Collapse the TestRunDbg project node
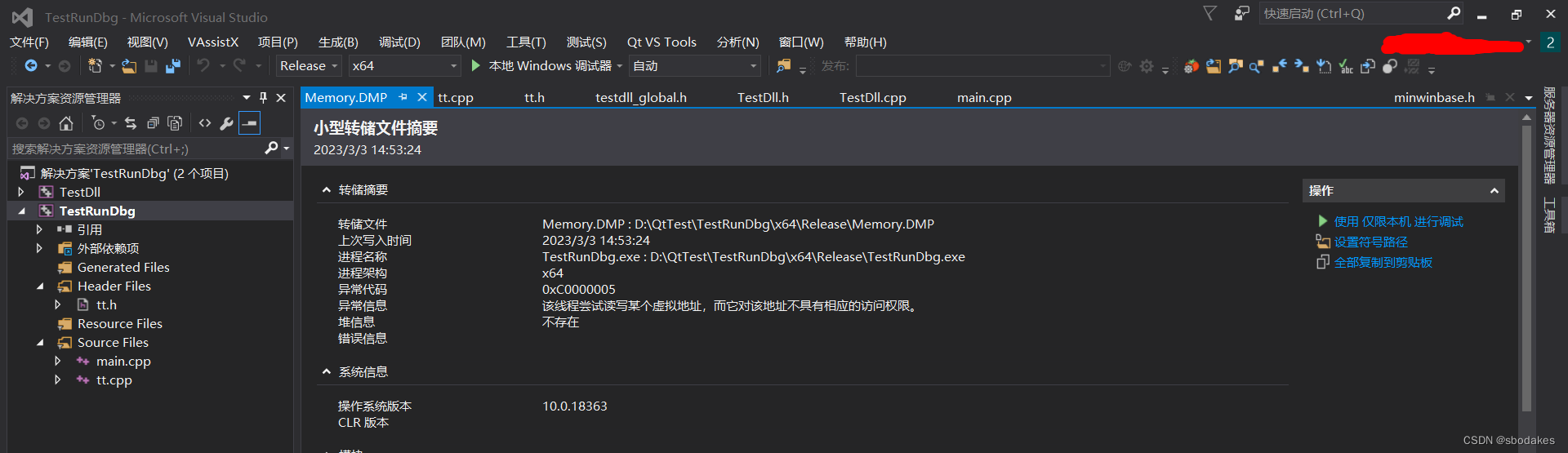This screenshot has height=453, width=1568. (x=22, y=211)
